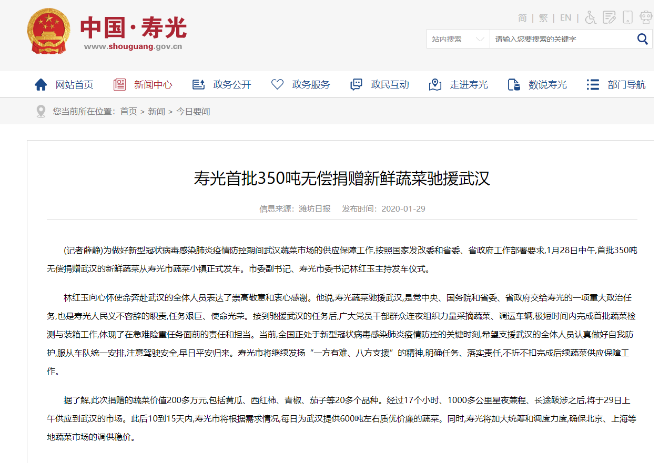Click the 首页 breadcrumb link
654x463 pixels.
(x=128, y=111)
